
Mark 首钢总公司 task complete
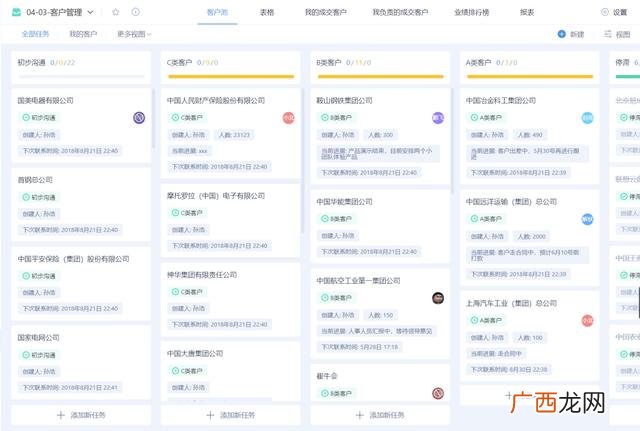(x=26, y=197)
